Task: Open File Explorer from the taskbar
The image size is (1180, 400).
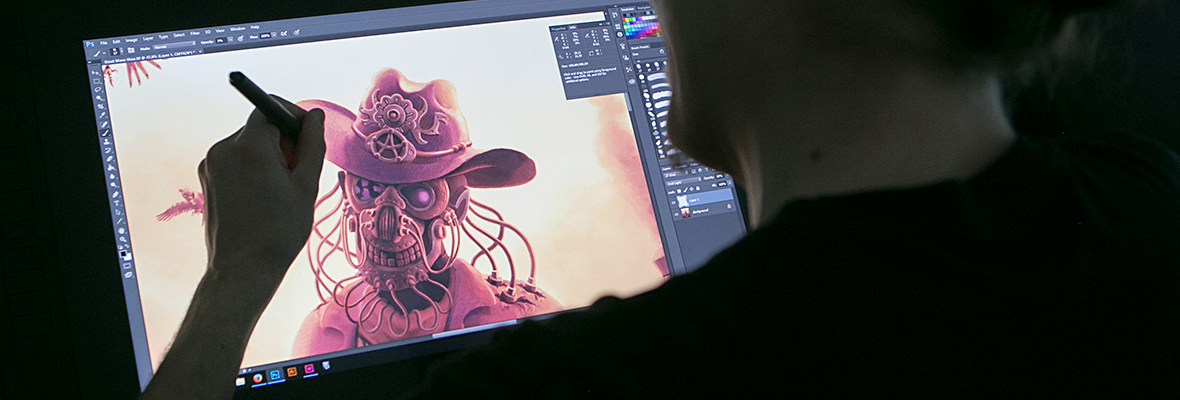Action: tap(241, 380)
